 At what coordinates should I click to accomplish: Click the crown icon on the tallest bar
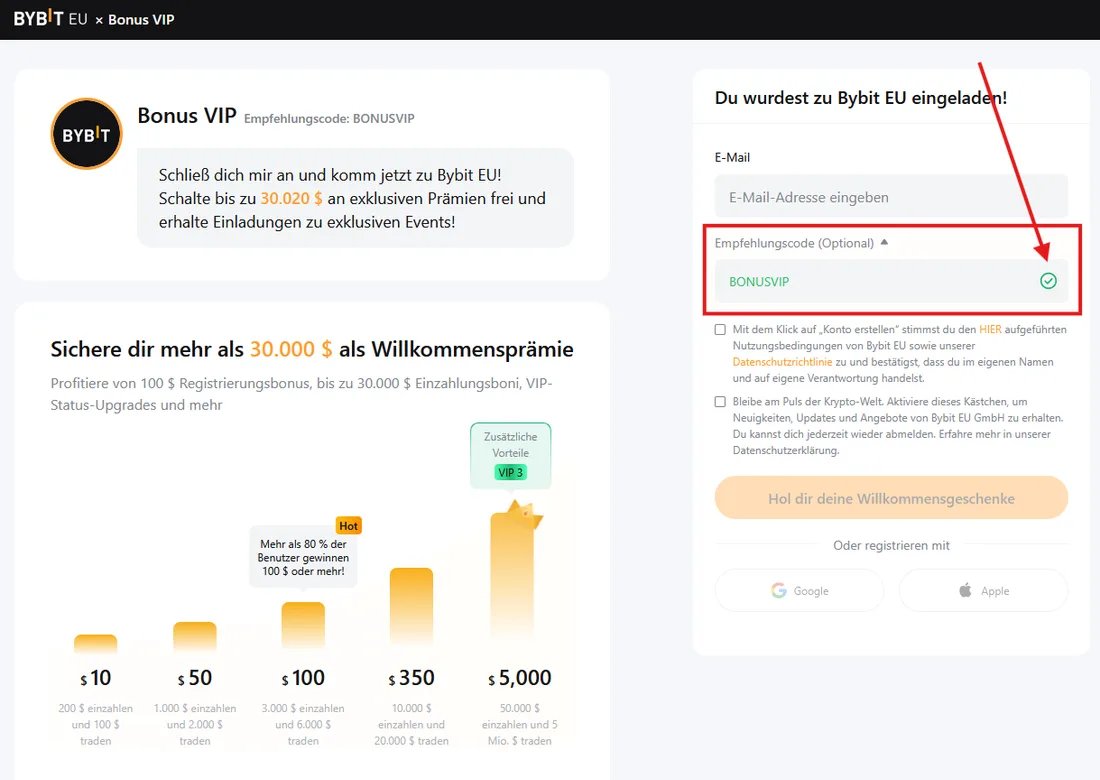click(x=525, y=515)
